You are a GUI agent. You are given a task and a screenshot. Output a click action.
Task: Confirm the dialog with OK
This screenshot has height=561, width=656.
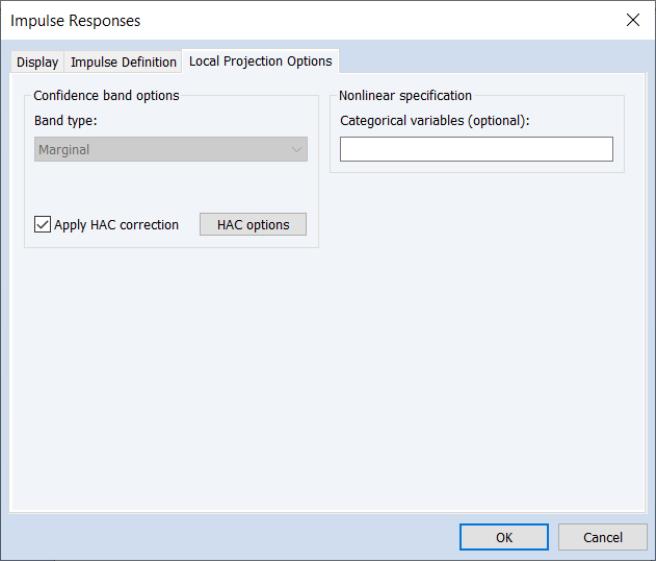click(504, 537)
